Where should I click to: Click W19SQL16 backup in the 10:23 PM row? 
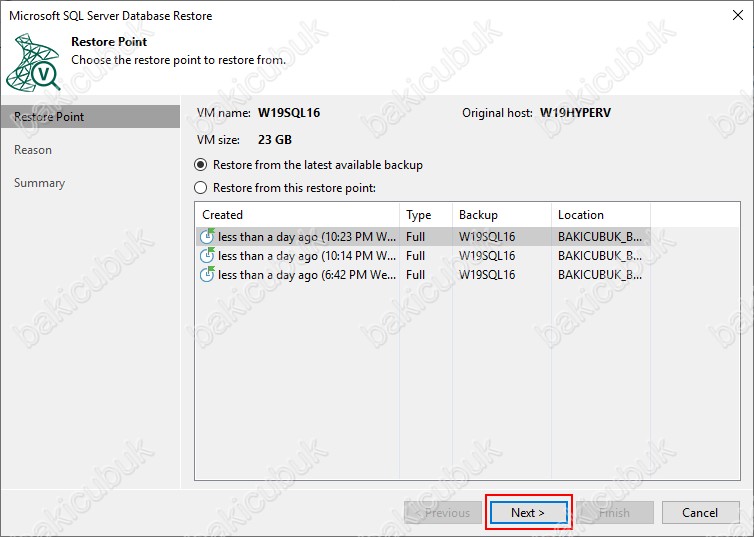click(x=487, y=237)
